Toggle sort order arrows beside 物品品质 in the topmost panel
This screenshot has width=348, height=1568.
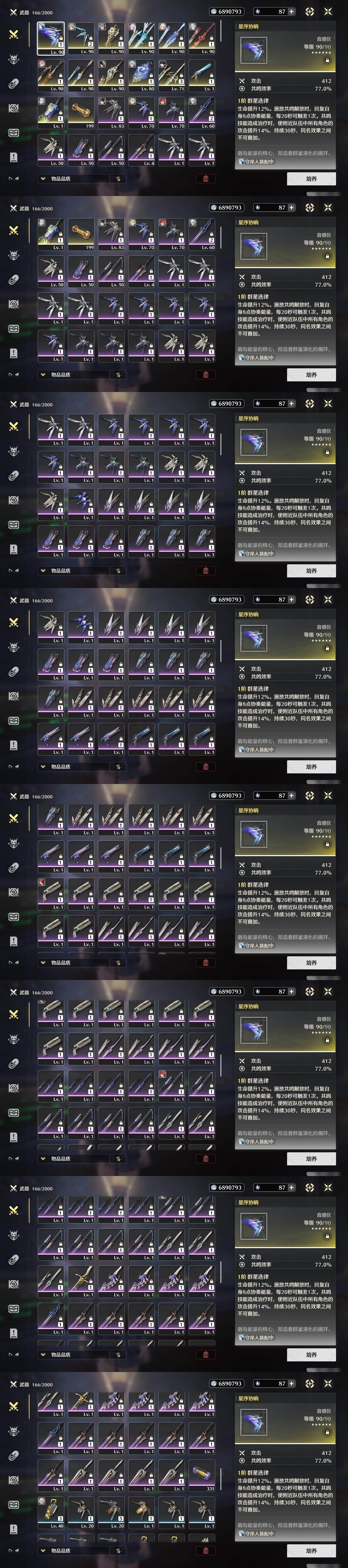coord(117,179)
